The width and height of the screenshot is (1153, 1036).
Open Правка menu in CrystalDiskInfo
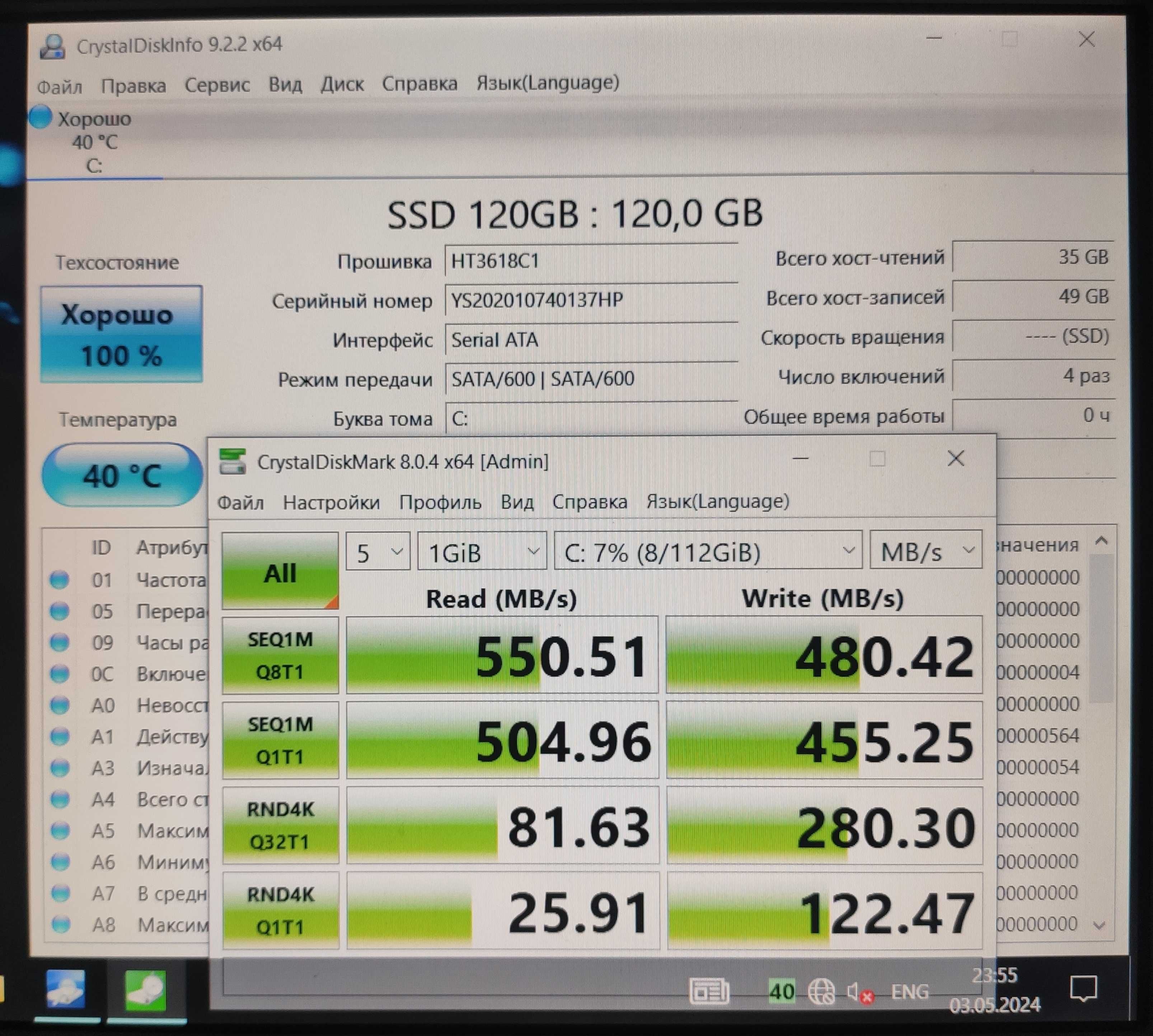coord(134,85)
